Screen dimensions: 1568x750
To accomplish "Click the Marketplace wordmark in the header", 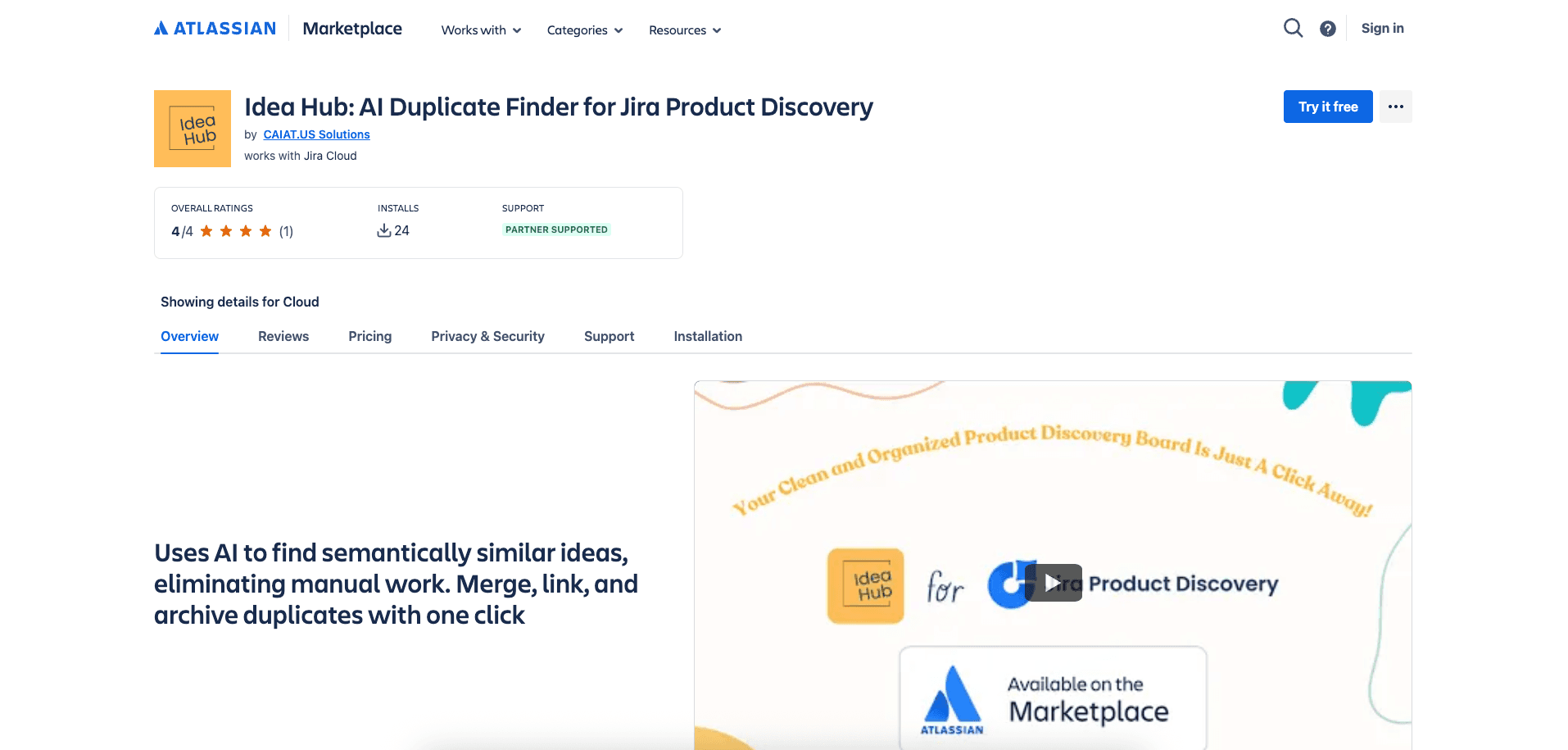I will point(351,28).
